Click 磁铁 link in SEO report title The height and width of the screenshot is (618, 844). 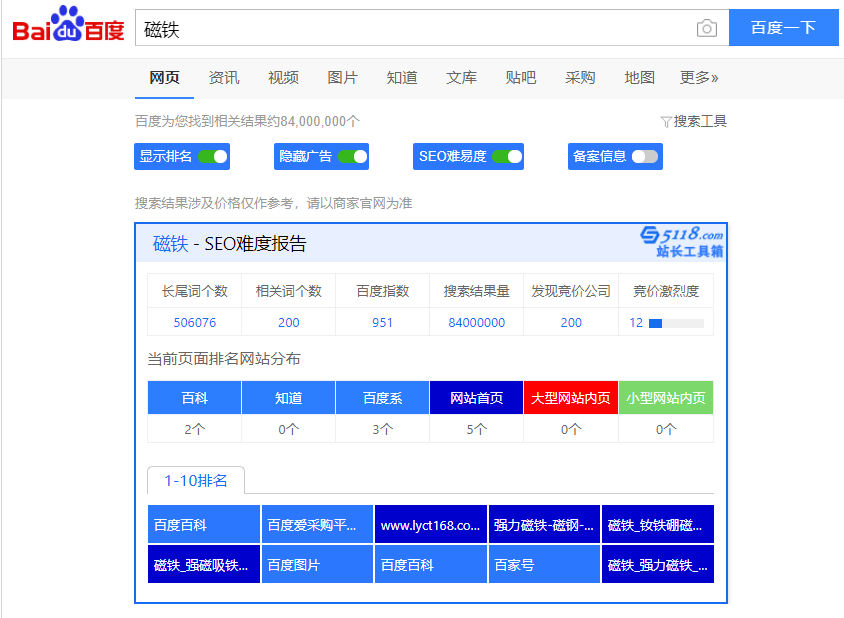tap(171, 244)
